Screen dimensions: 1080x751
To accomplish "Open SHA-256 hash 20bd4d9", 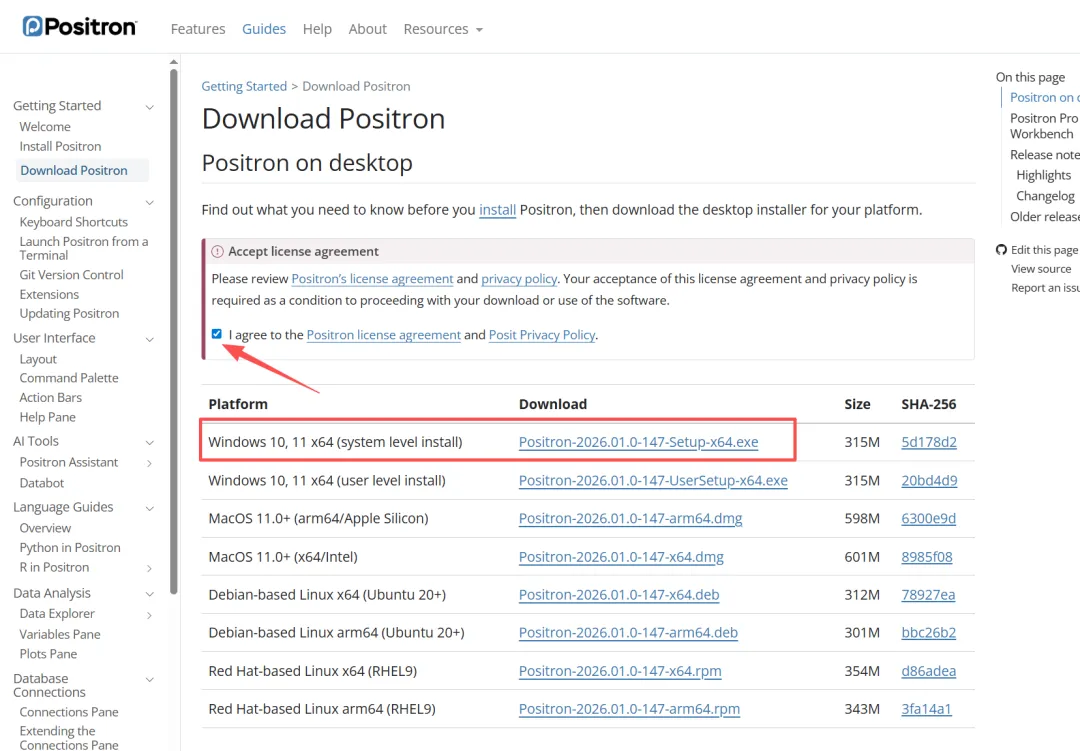I will pyautogui.click(x=929, y=480).
